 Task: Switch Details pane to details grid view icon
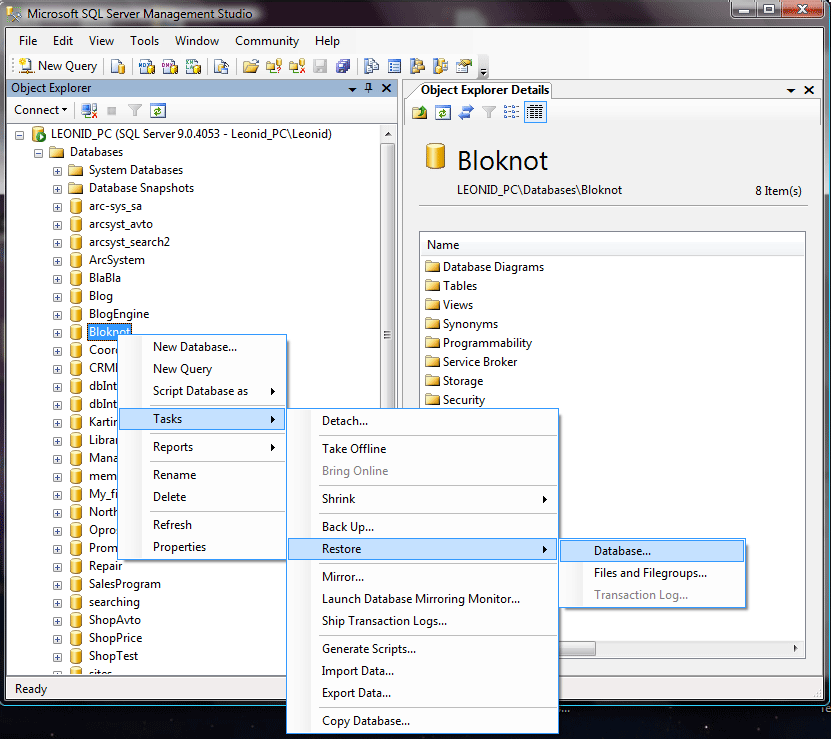[x=535, y=112]
